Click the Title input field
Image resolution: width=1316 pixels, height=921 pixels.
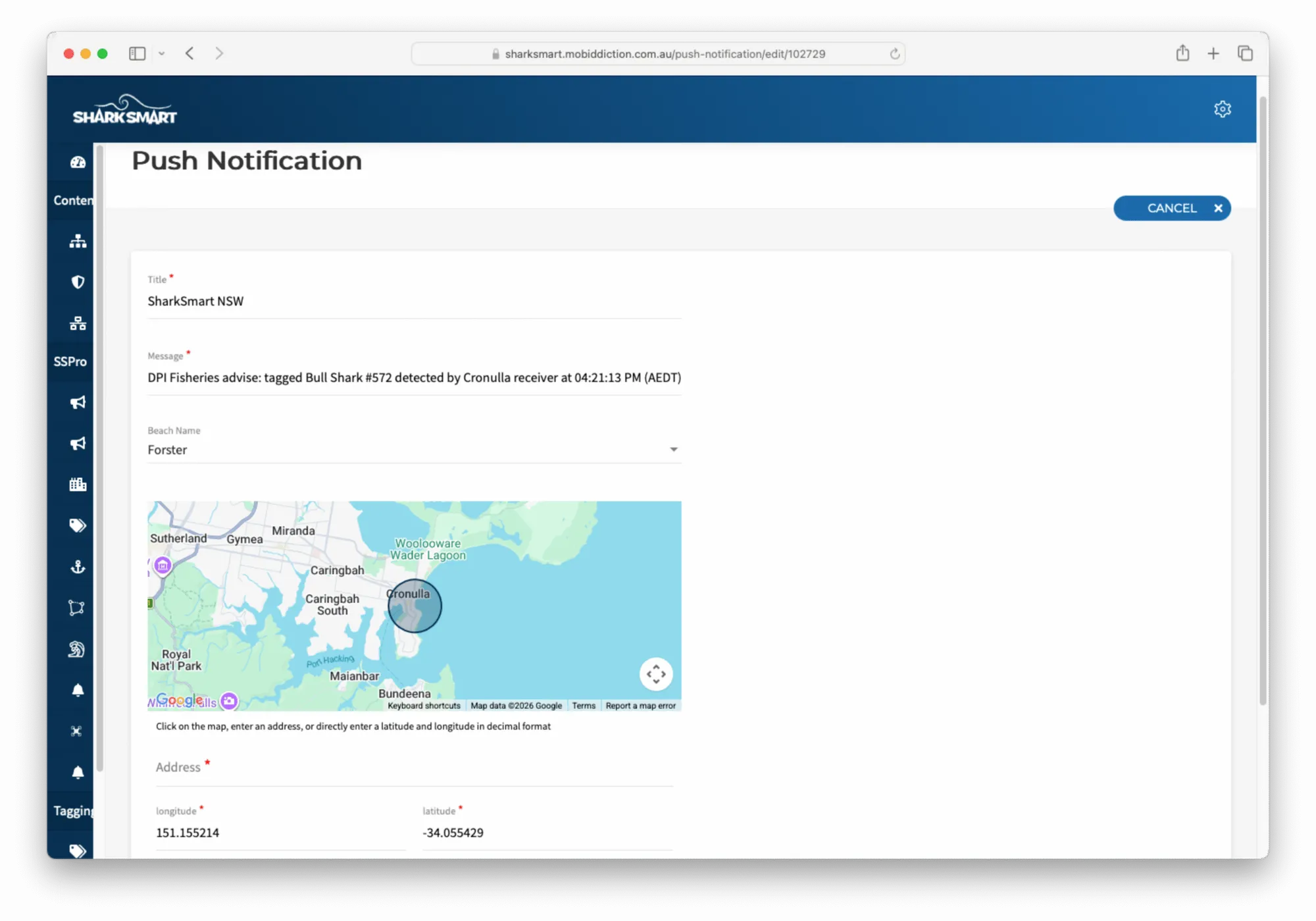(414, 302)
